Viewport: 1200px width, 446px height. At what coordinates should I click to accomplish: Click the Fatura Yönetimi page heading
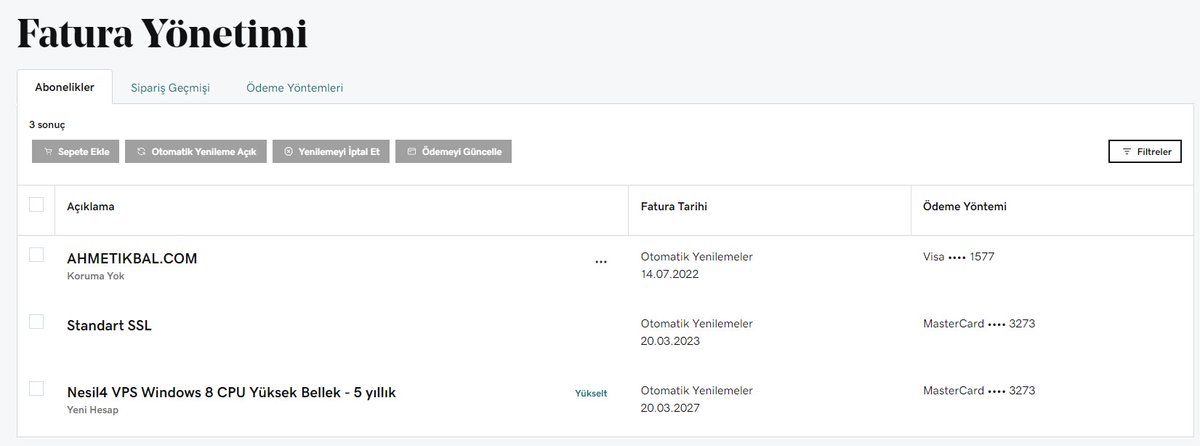(162, 34)
